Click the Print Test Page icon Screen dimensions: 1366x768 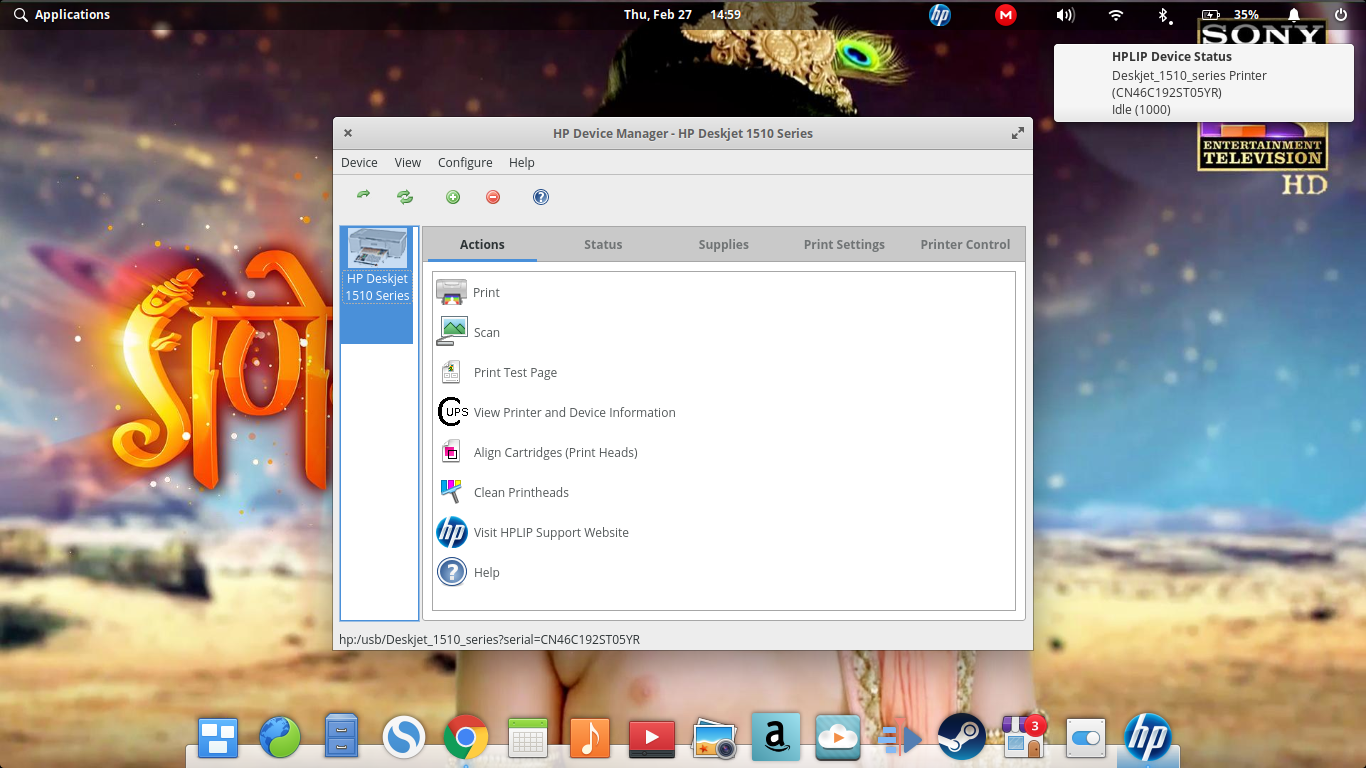click(451, 371)
